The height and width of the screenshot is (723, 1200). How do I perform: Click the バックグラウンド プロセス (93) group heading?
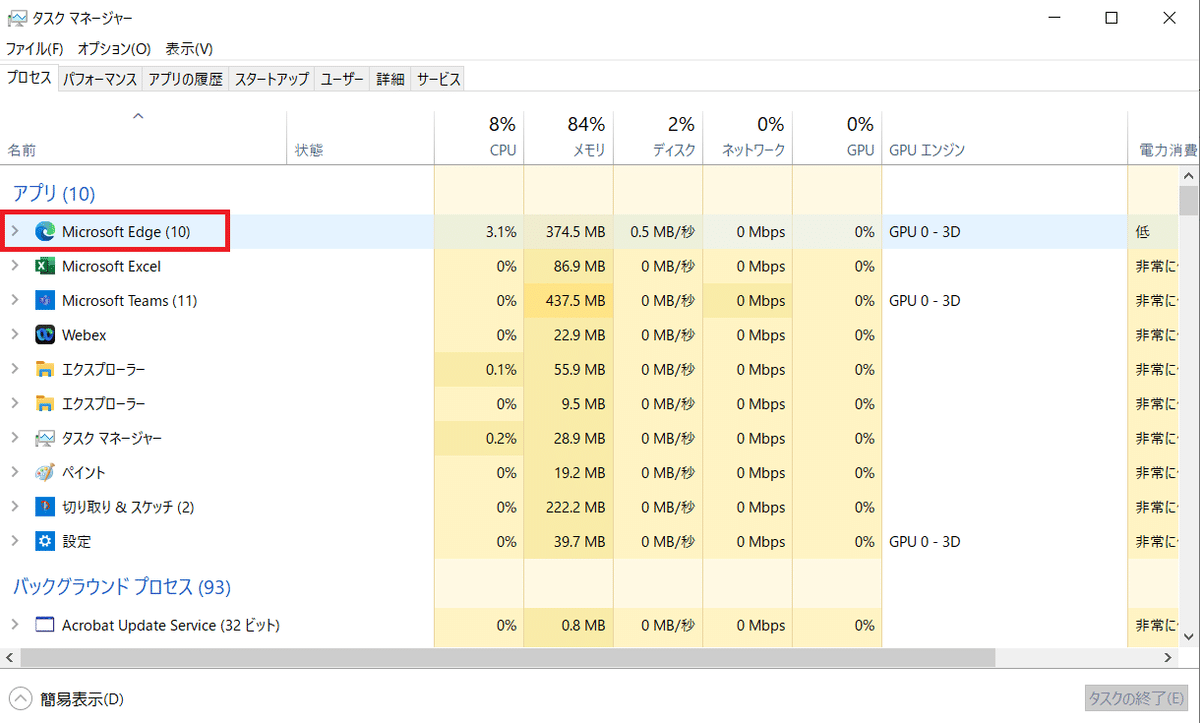click(x=122, y=587)
